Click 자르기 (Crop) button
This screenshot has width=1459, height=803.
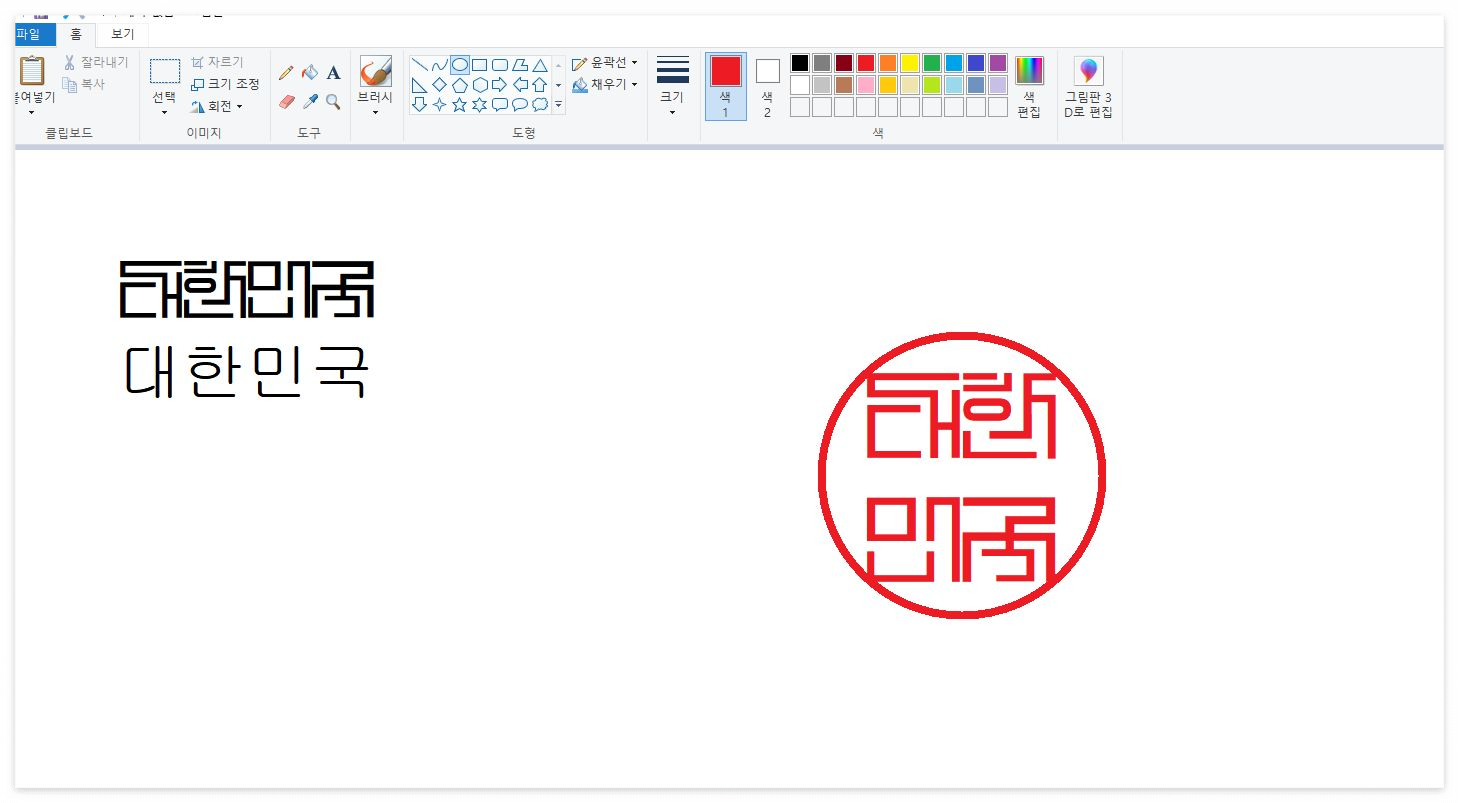point(217,62)
